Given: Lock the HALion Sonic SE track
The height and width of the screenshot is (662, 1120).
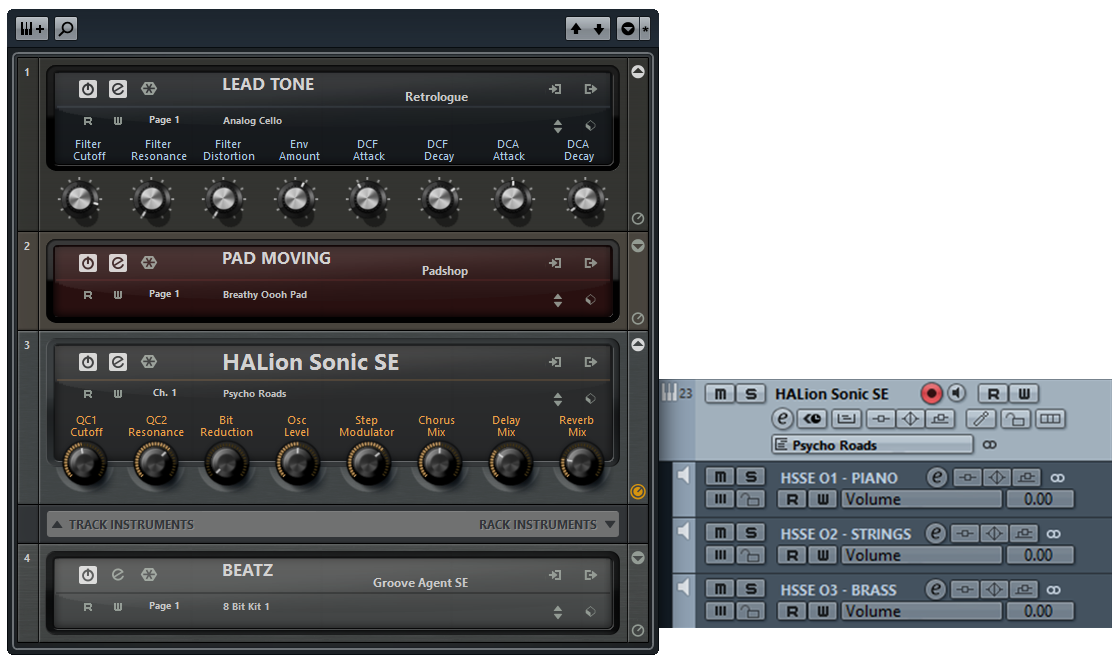Looking at the screenshot, I should pyautogui.click(x=1015, y=419).
